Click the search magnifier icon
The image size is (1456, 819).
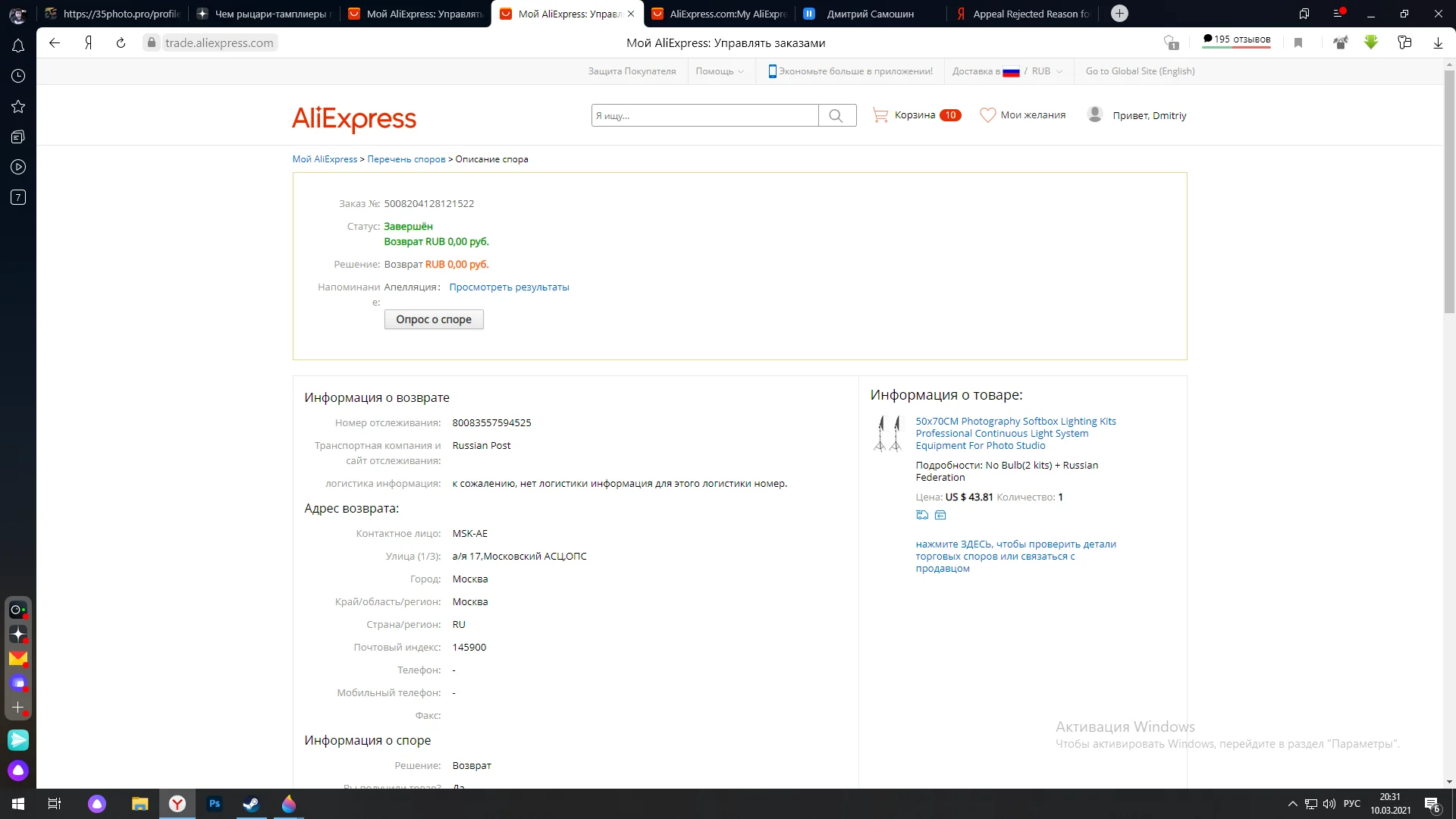pyautogui.click(x=836, y=115)
